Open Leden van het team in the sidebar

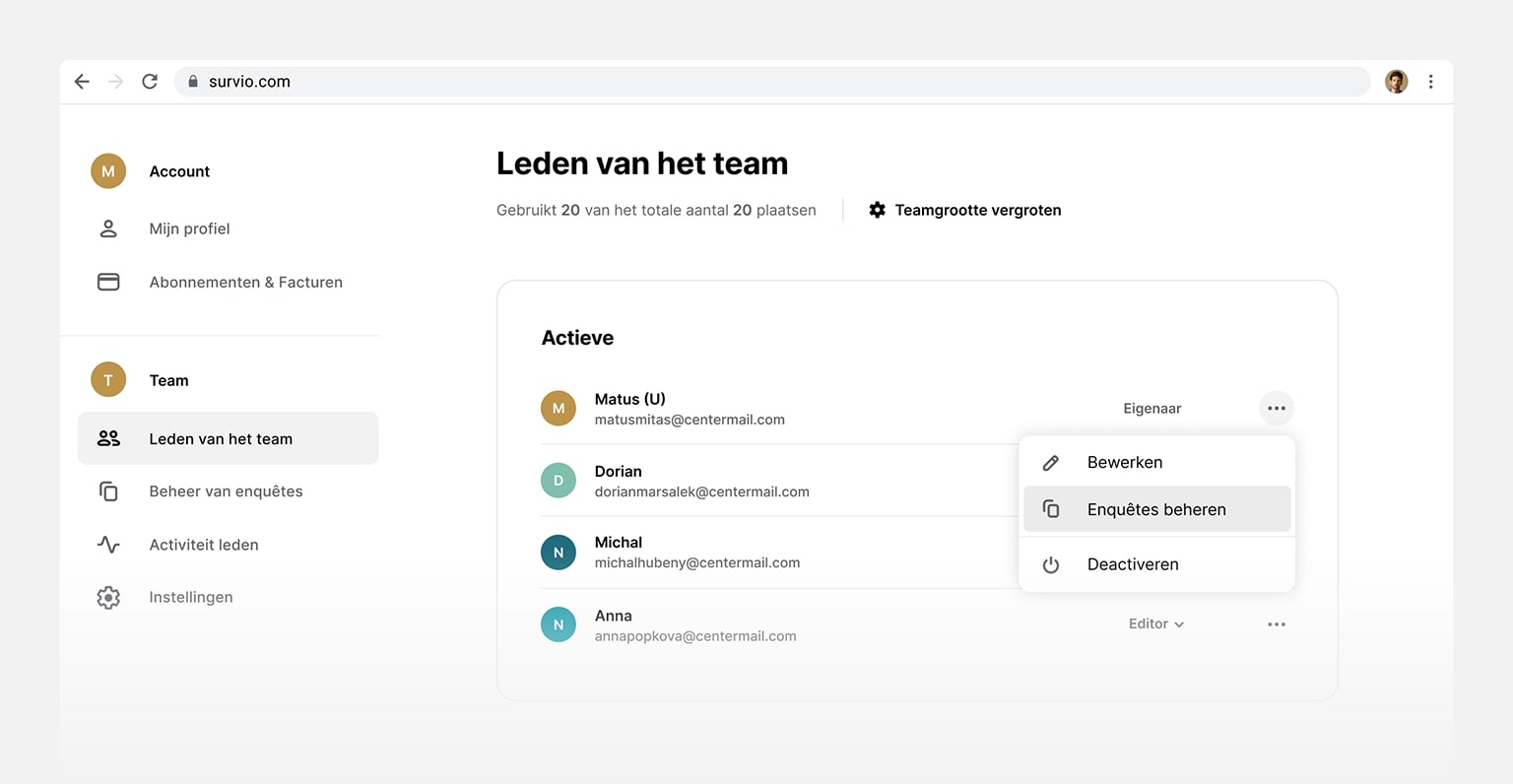[221, 438]
